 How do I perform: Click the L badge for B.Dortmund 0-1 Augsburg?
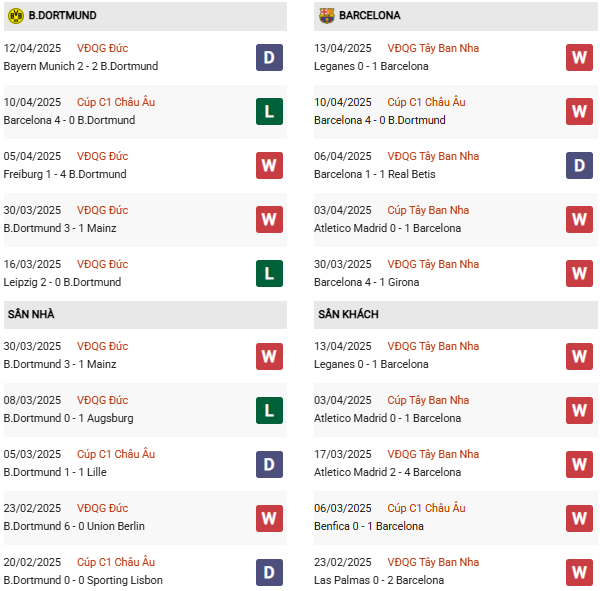(269, 409)
